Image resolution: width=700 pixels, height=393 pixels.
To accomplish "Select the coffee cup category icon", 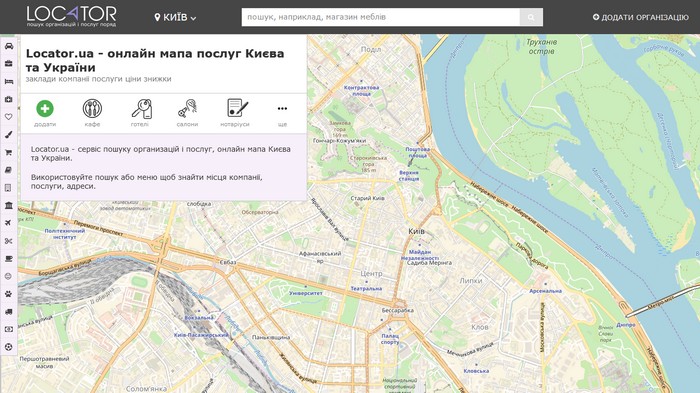I will click(x=8, y=259).
